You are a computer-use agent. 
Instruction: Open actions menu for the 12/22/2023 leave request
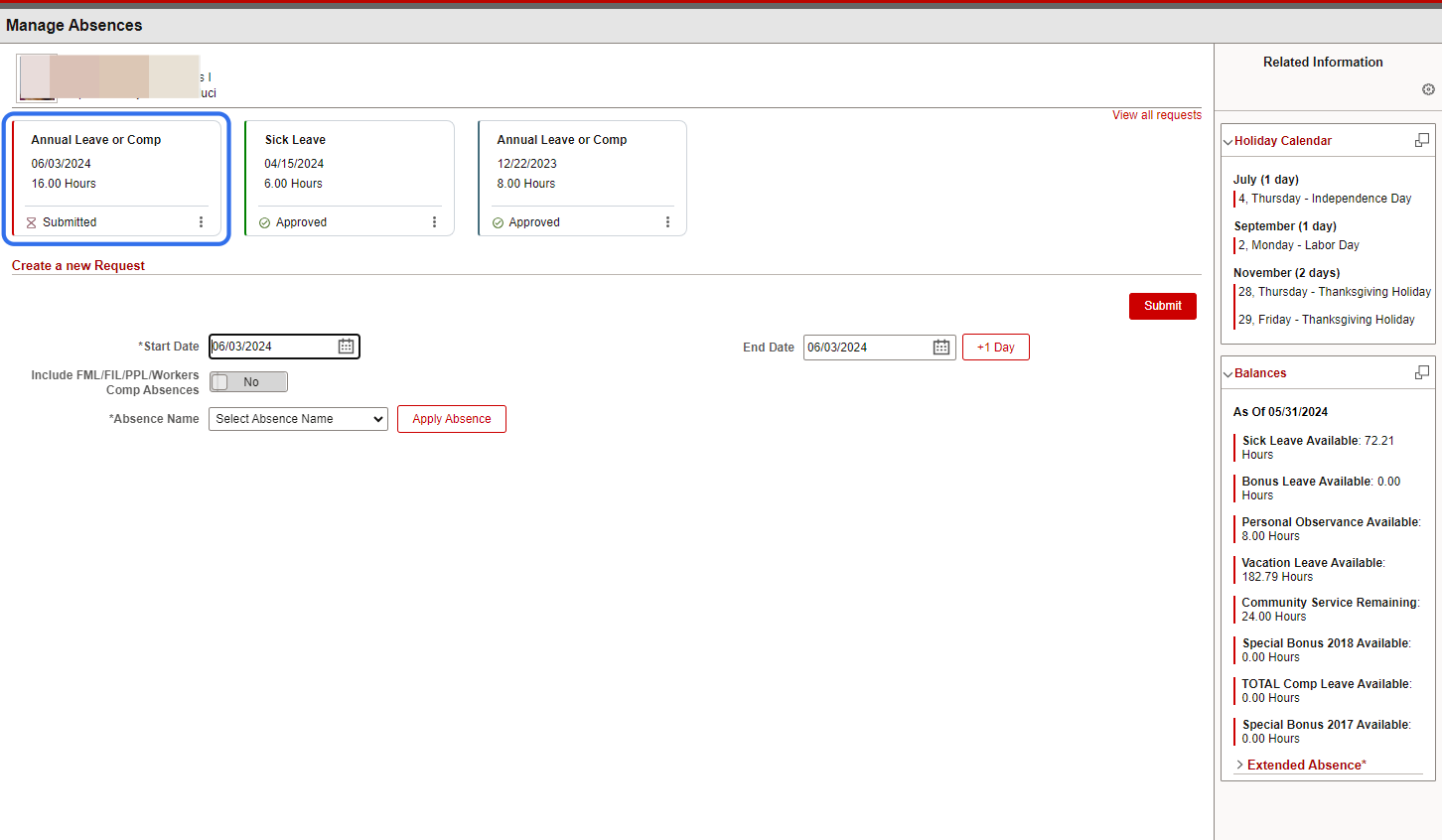click(x=667, y=222)
